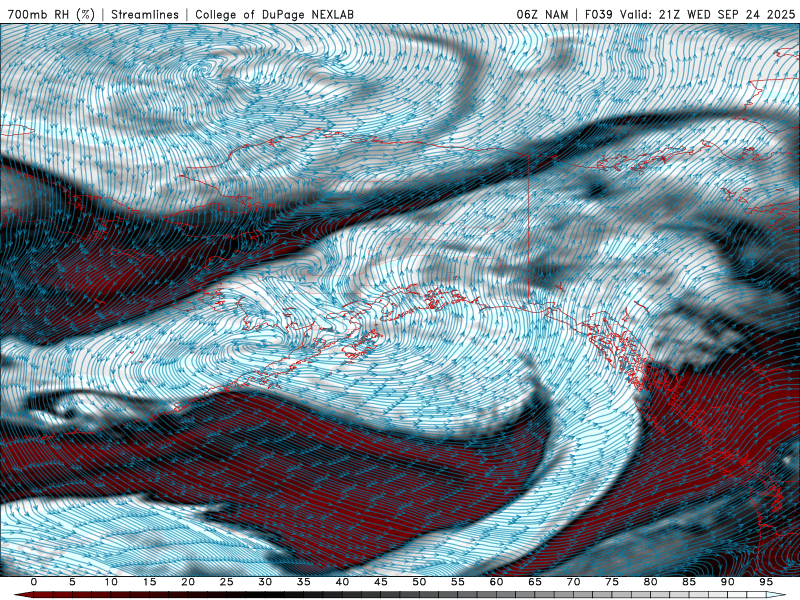Click the "75" value on the color scale
Image resolution: width=800 pixels, height=600 pixels.
tap(612, 582)
